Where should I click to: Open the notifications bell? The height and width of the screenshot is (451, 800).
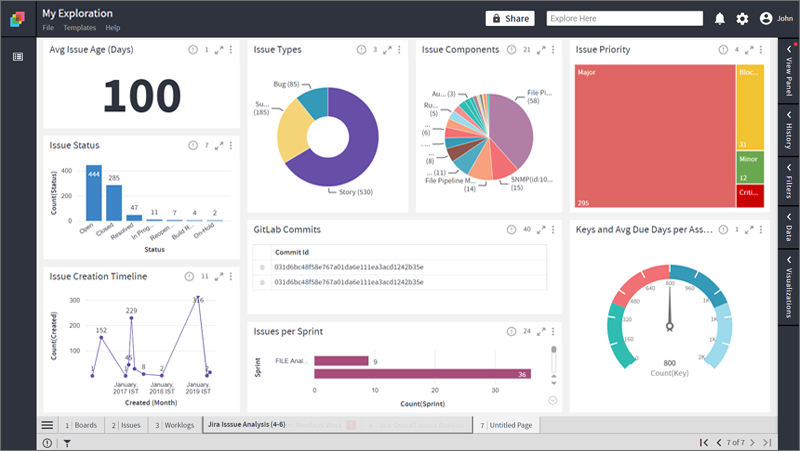tap(719, 19)
